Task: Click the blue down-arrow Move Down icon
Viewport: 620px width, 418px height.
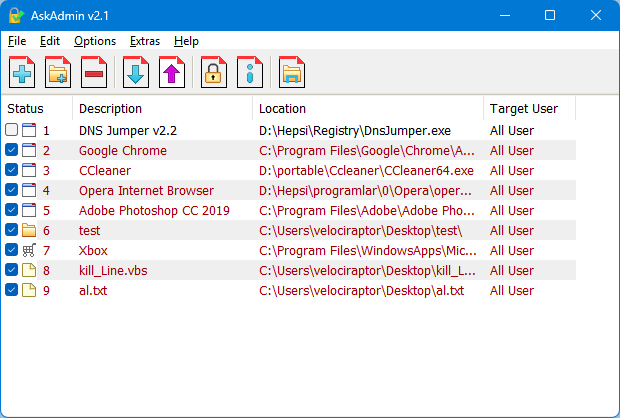Action: pos(136,72)
